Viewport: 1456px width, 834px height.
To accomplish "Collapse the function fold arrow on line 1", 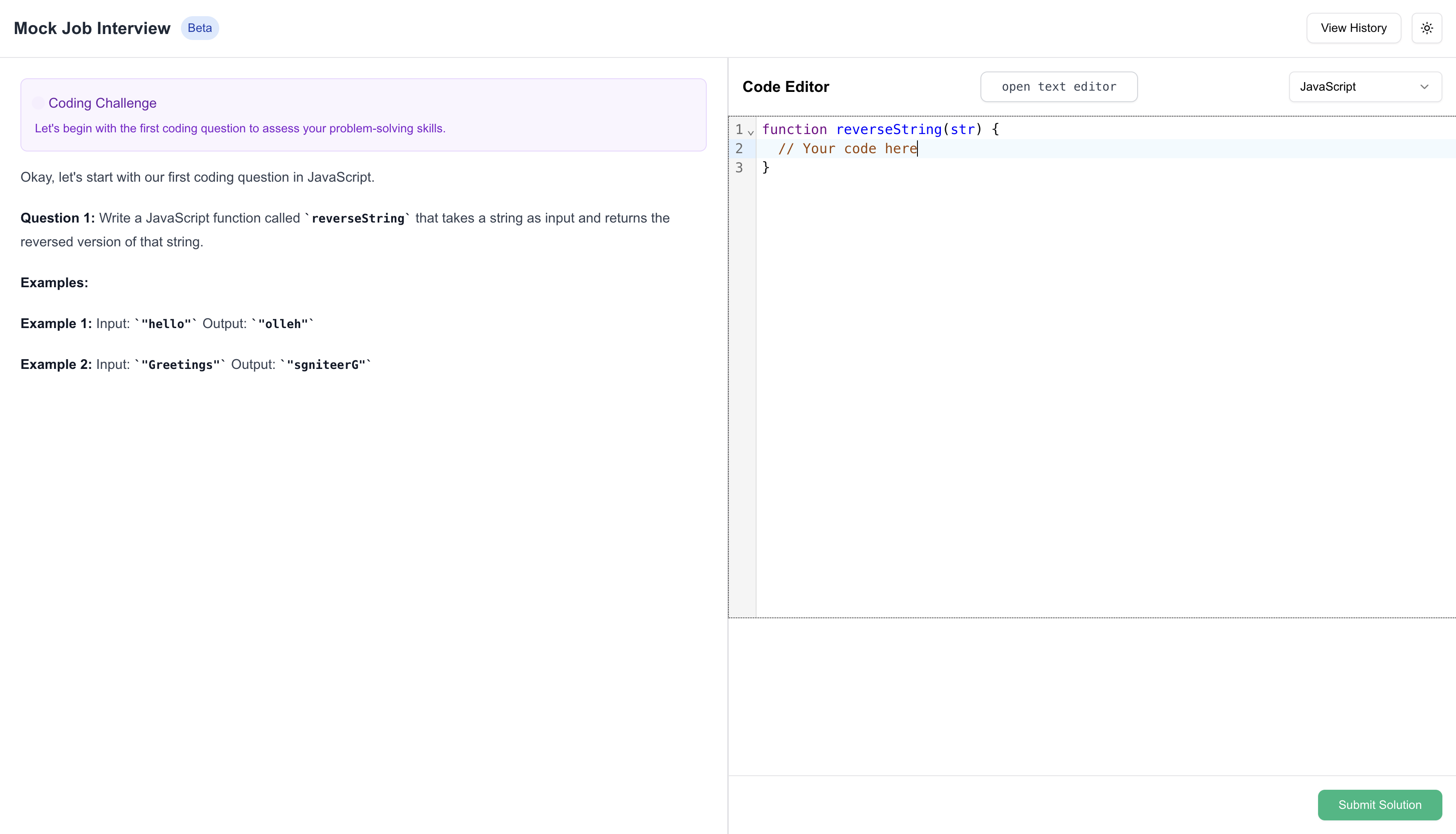I will tap(751, 132).
